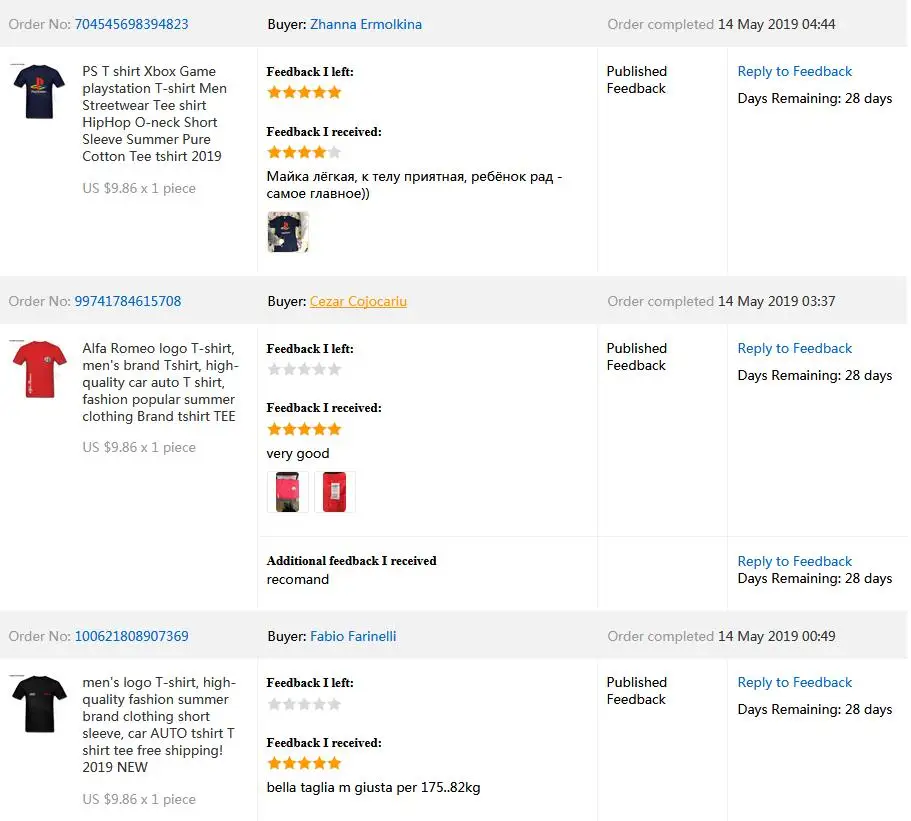This screenshot has width=911, height=821.
Task: Open the red Alfa Romeo T-shirt thumbnail
Action: (x=38, y=369)
